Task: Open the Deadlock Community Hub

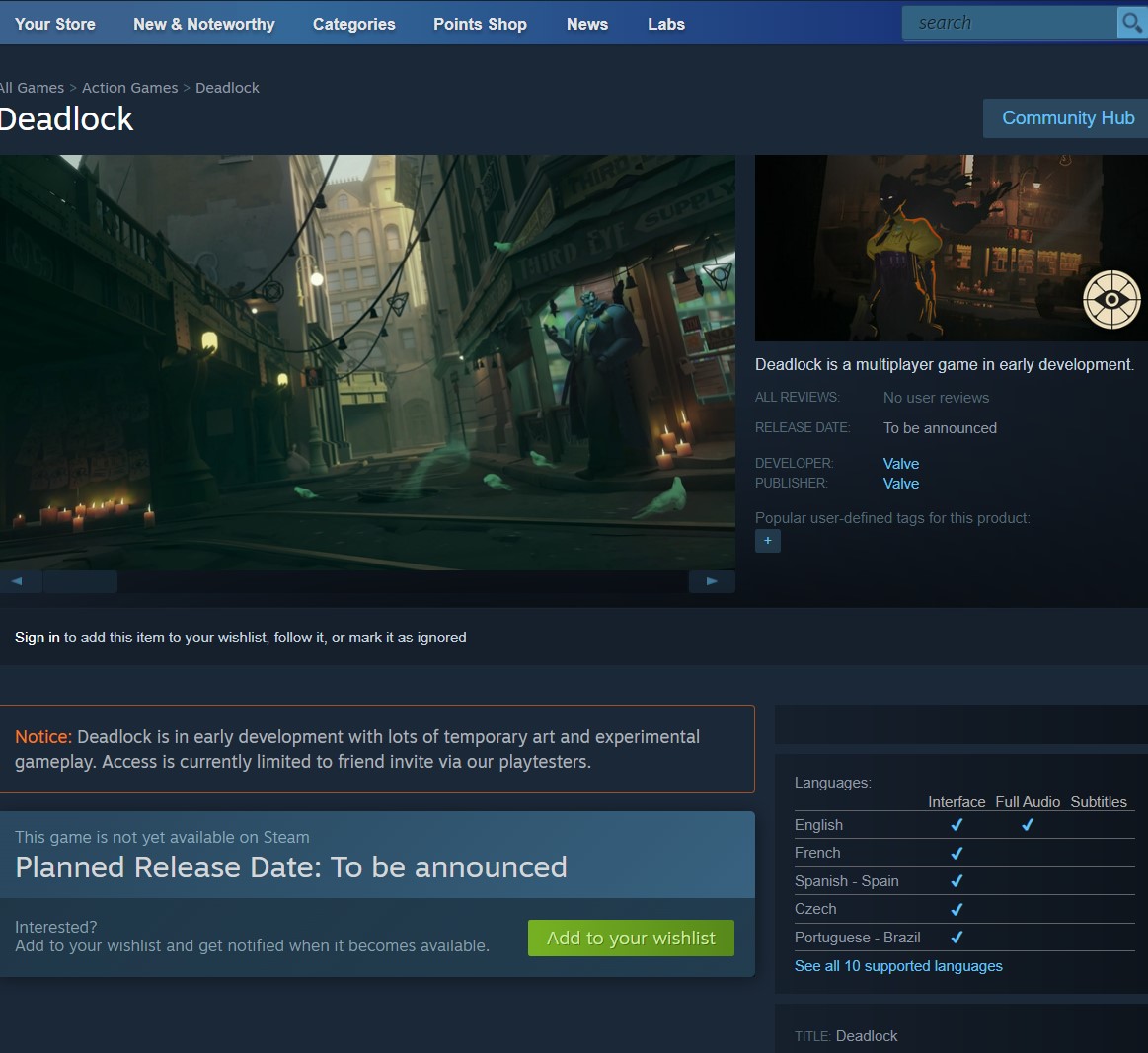Action: click(1068, 117)
